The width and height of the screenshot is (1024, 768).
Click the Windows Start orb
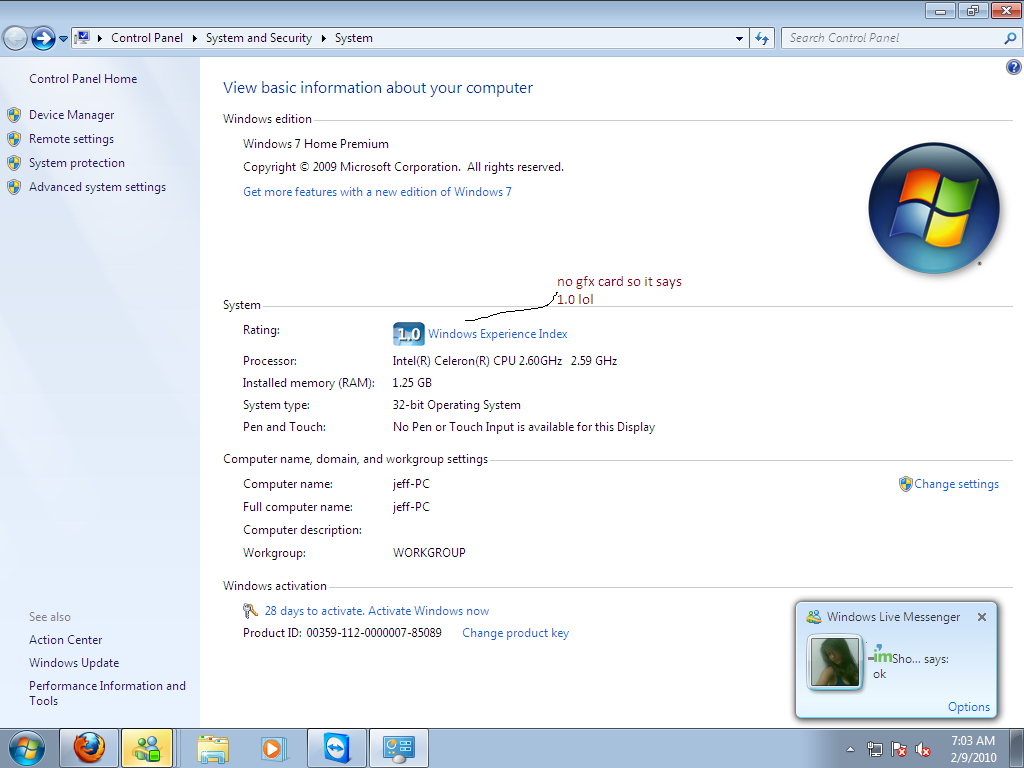pyautogui.click(x=27, y=747)
